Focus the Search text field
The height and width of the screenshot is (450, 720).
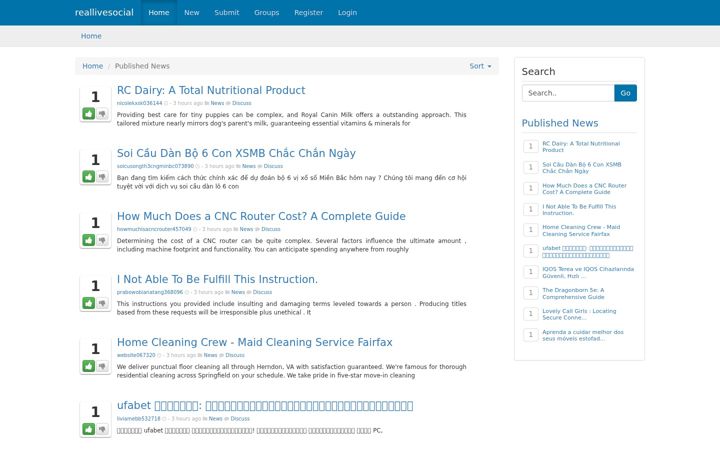(x=568, y=93)
